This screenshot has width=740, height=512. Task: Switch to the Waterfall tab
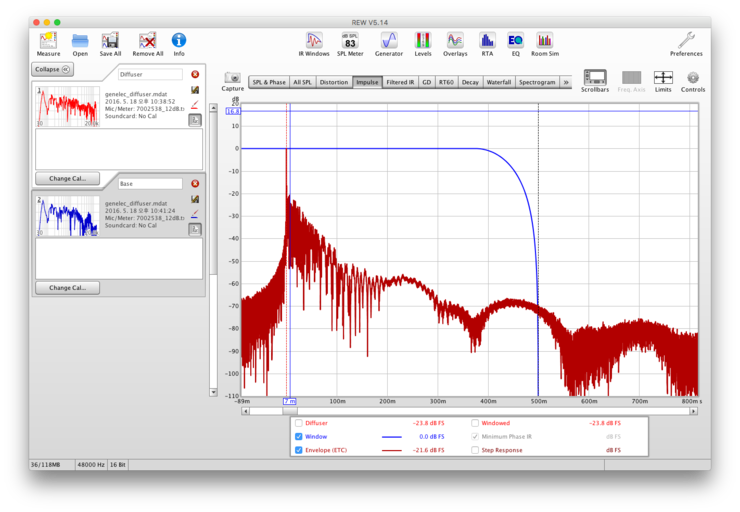tap(498, 82)
